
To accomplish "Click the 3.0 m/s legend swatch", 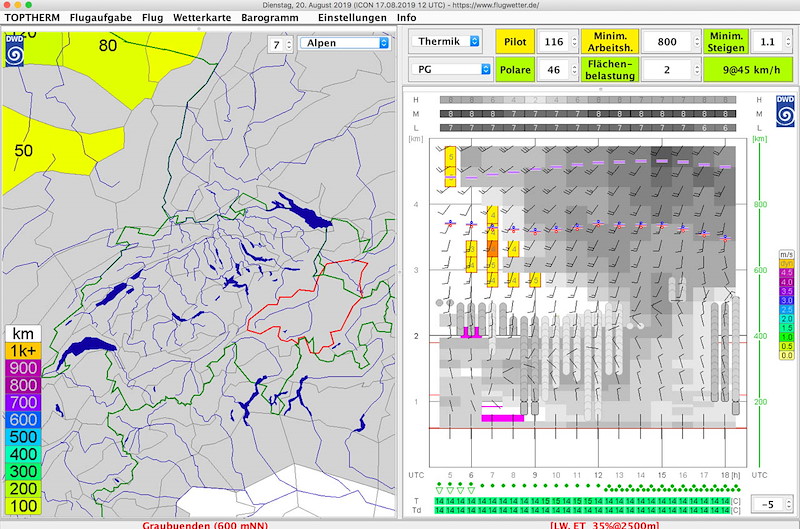I will [x=786, y=300].
